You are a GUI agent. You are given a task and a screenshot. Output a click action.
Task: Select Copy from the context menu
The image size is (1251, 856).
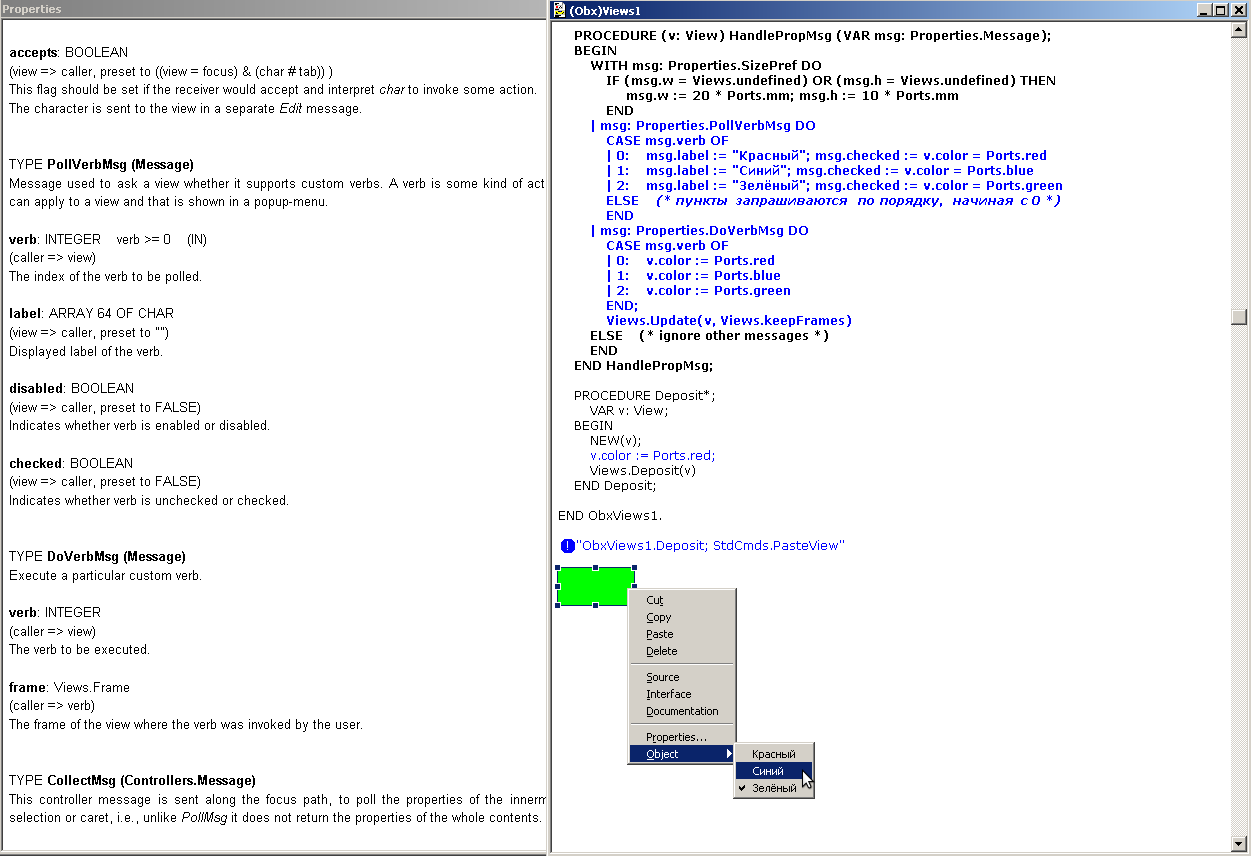pyautogui.click(x=659, y=617)
